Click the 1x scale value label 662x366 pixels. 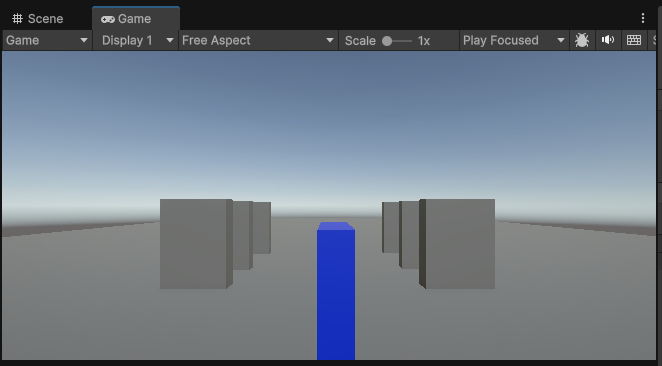(423, 41)
